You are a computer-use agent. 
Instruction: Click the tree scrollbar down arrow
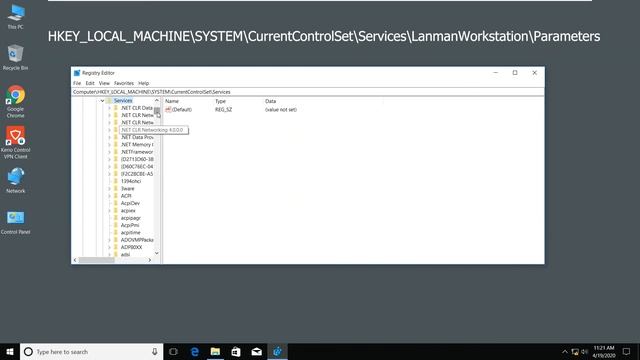(x=157, y=253)
